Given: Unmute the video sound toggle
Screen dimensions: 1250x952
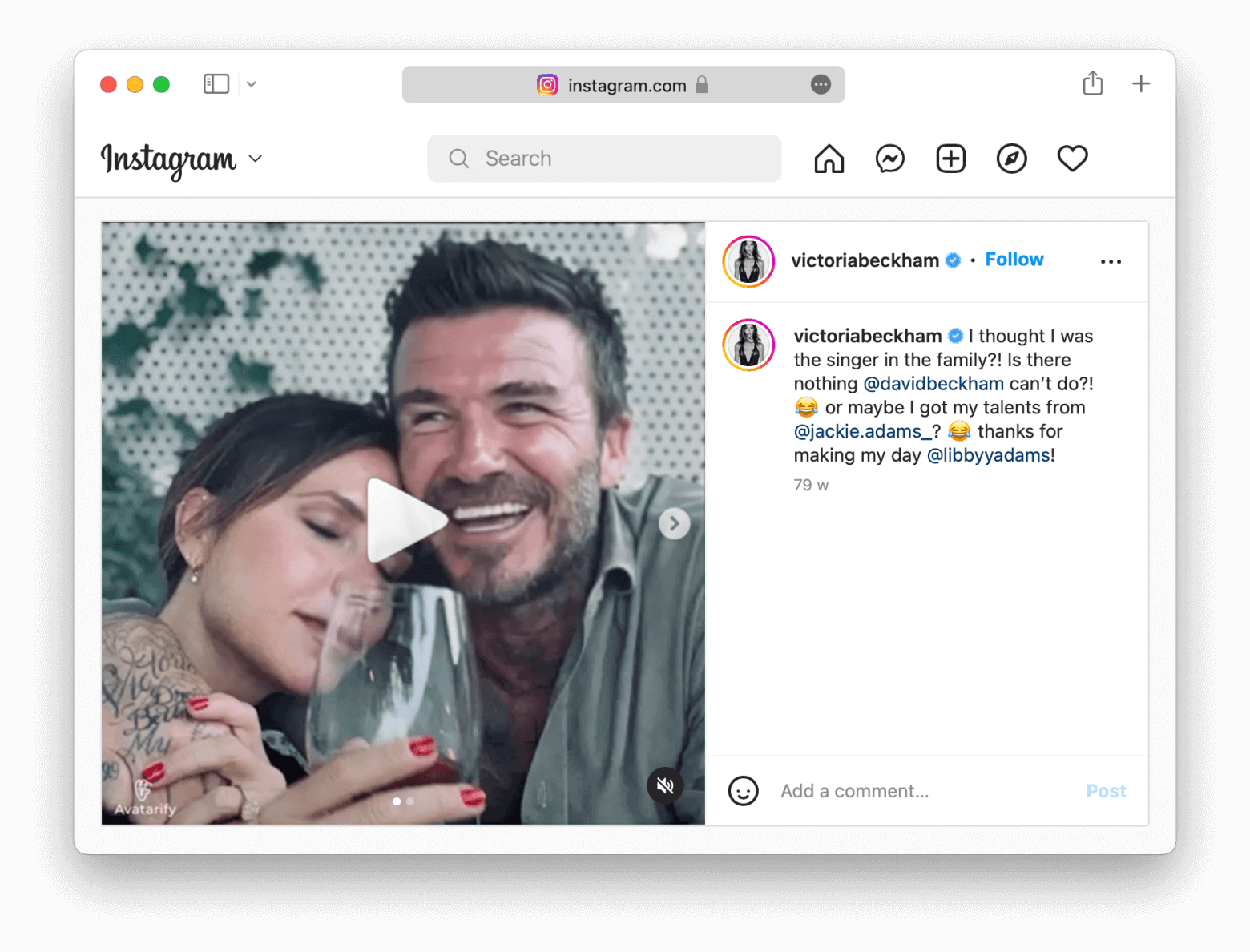Looking at the screenshot, I should coord(665,785).
